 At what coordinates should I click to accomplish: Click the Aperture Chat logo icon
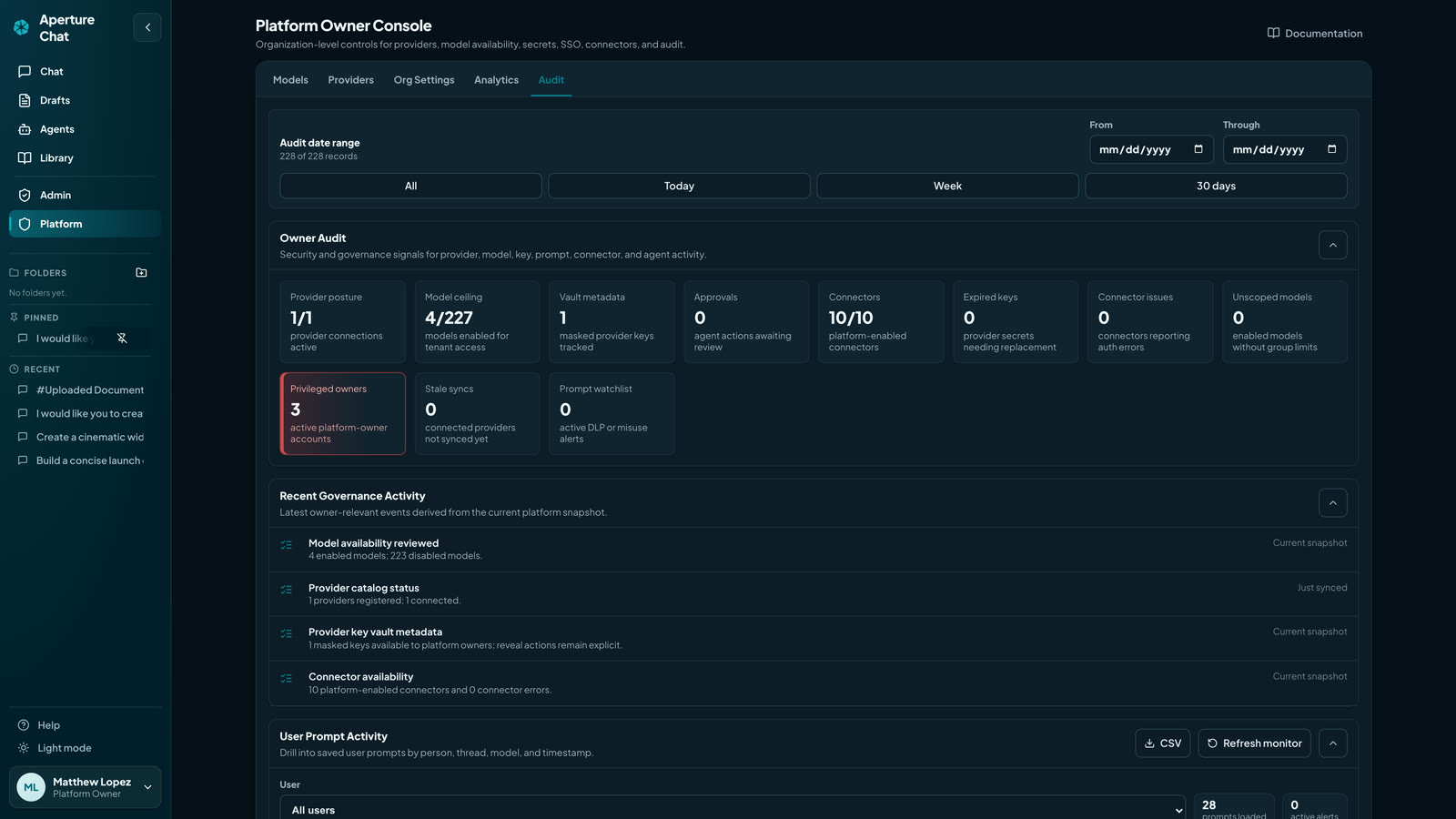tap(21, 27)
